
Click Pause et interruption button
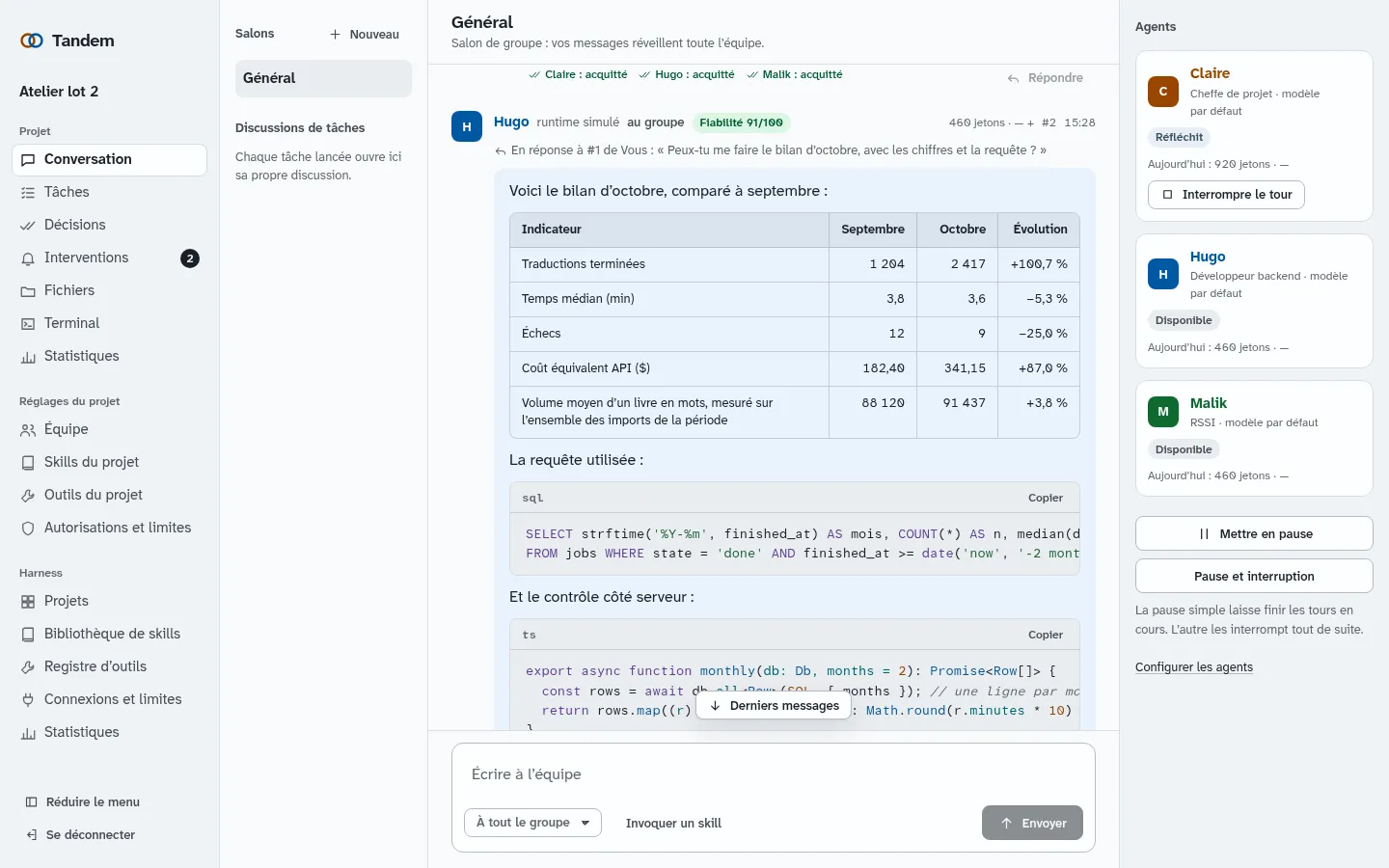click(x=1254, y=577)
